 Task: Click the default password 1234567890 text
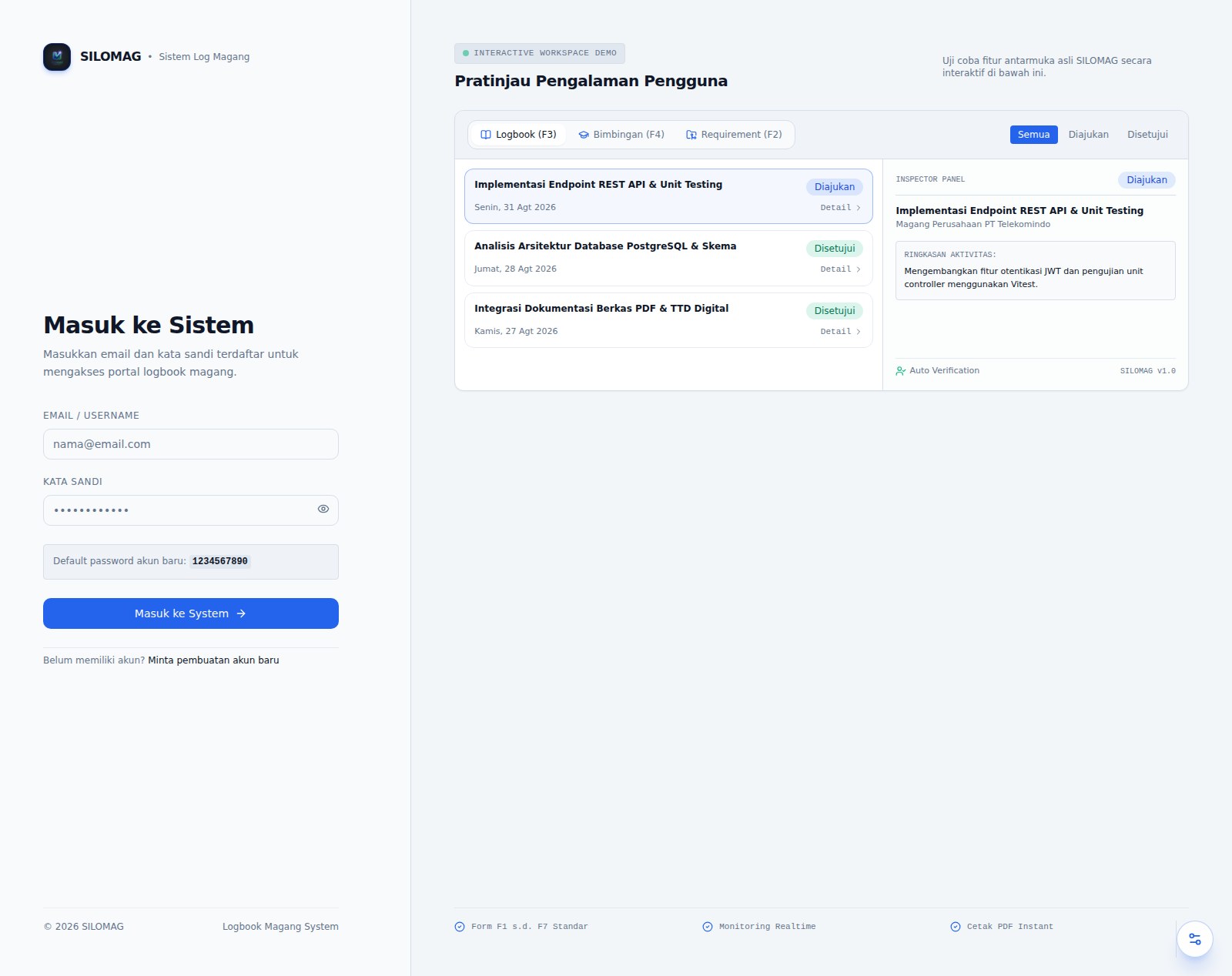(220, 561)
